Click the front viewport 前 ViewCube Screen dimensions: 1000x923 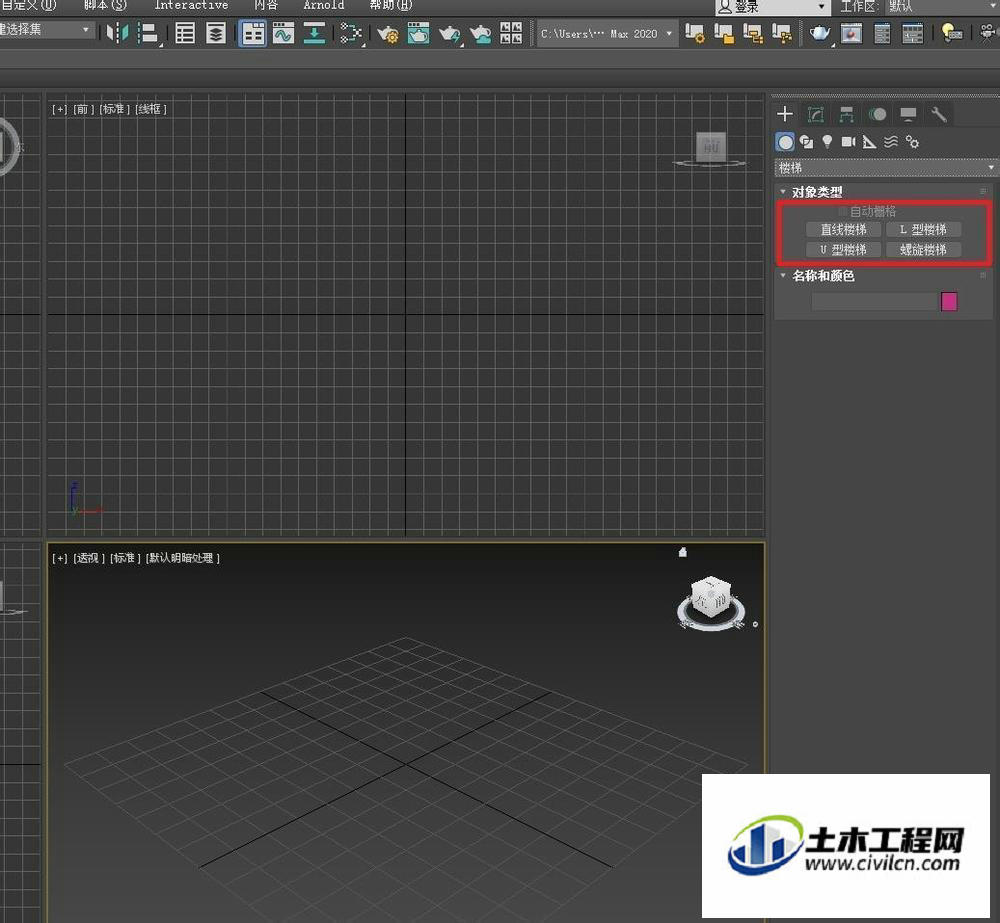710,147
